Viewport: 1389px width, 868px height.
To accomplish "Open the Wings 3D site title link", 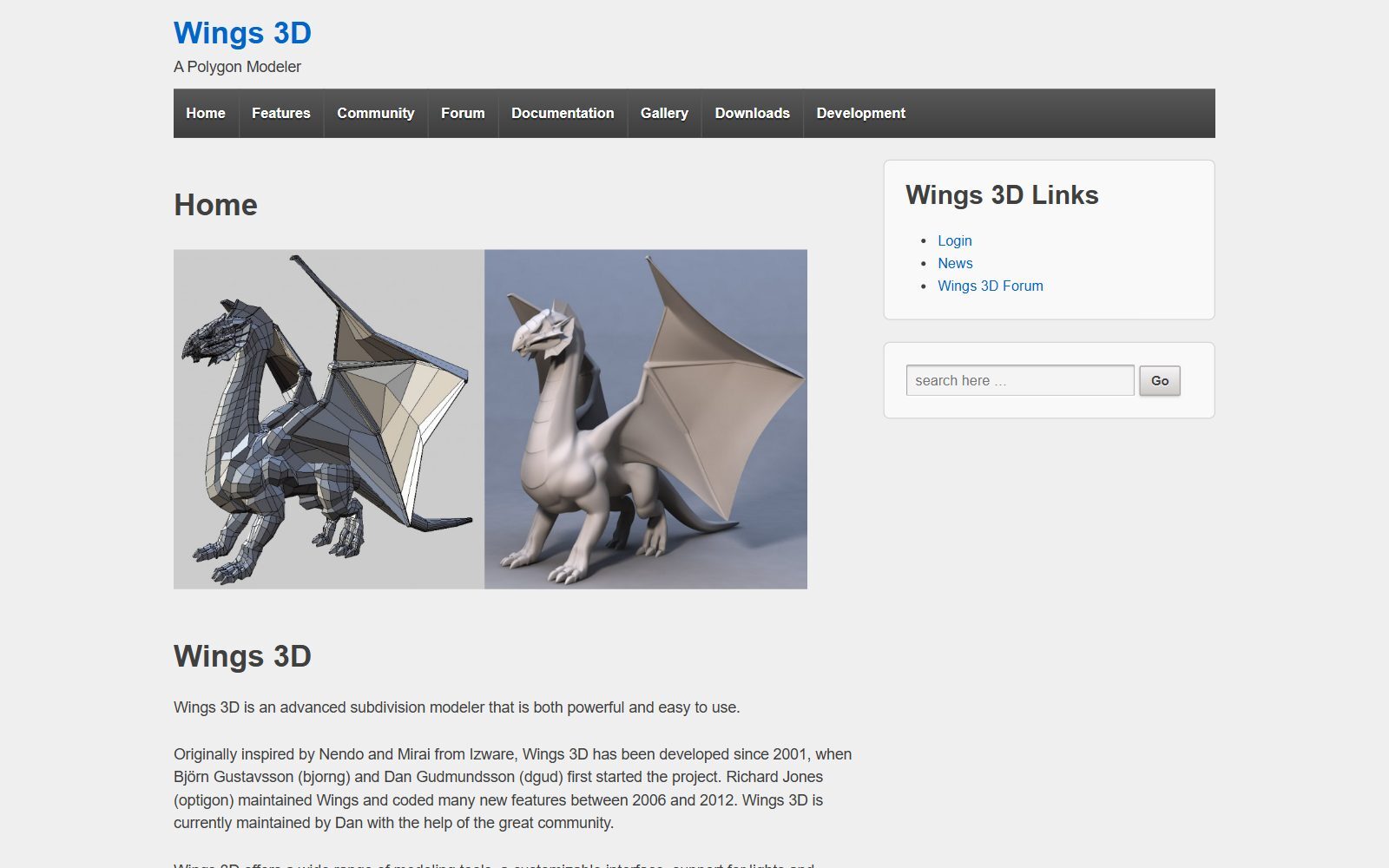I will 242,33.
